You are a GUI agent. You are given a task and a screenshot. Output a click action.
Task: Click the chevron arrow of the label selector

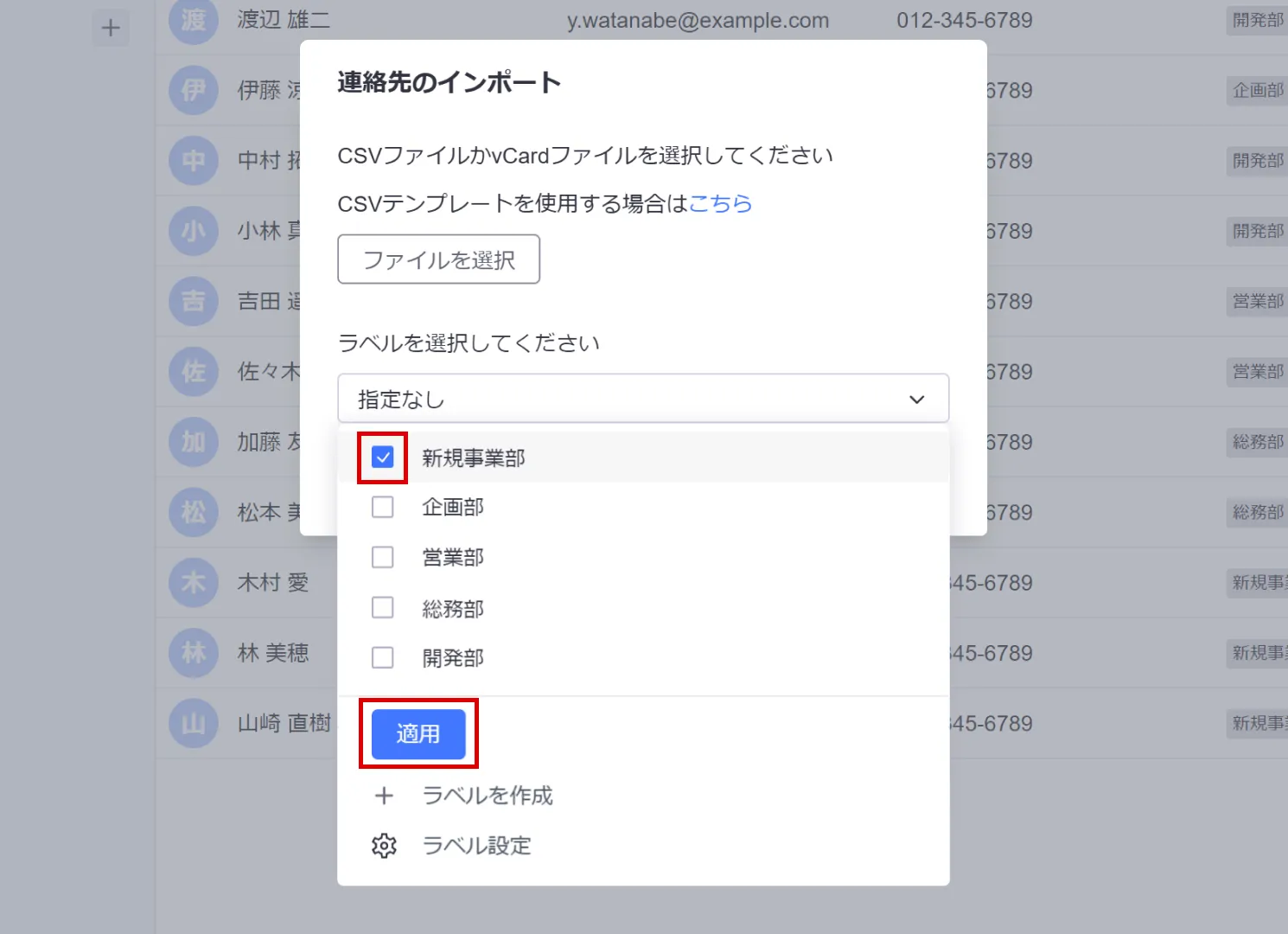point(916,400)
